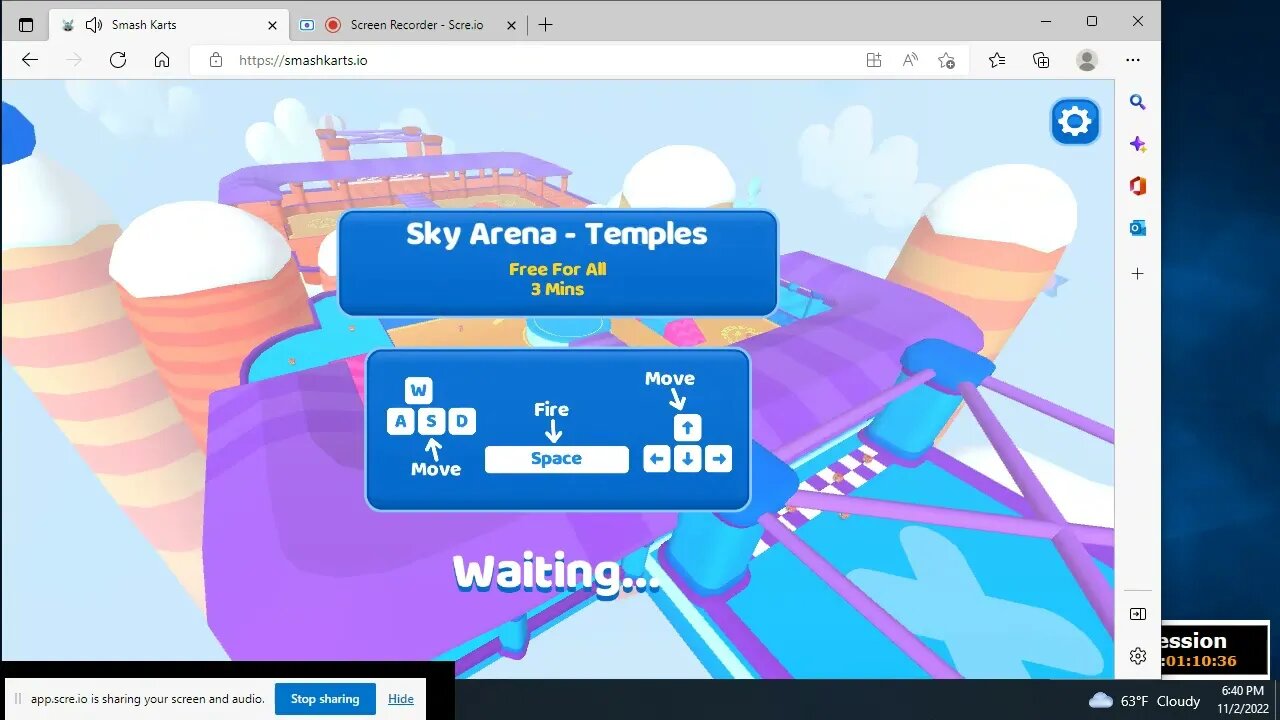This screenshot has height=720, width=1280.
Task: Open the taskbar weather widget showing 63°F Cloudy
Action: [x=1144, y=701]
